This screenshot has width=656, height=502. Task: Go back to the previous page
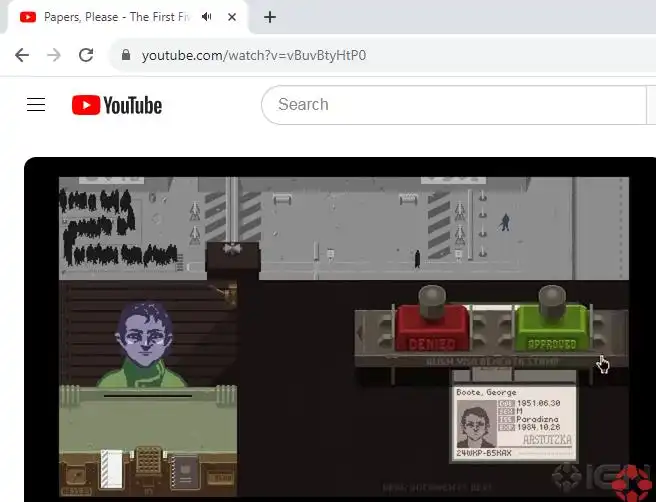[x=22, y=55]
